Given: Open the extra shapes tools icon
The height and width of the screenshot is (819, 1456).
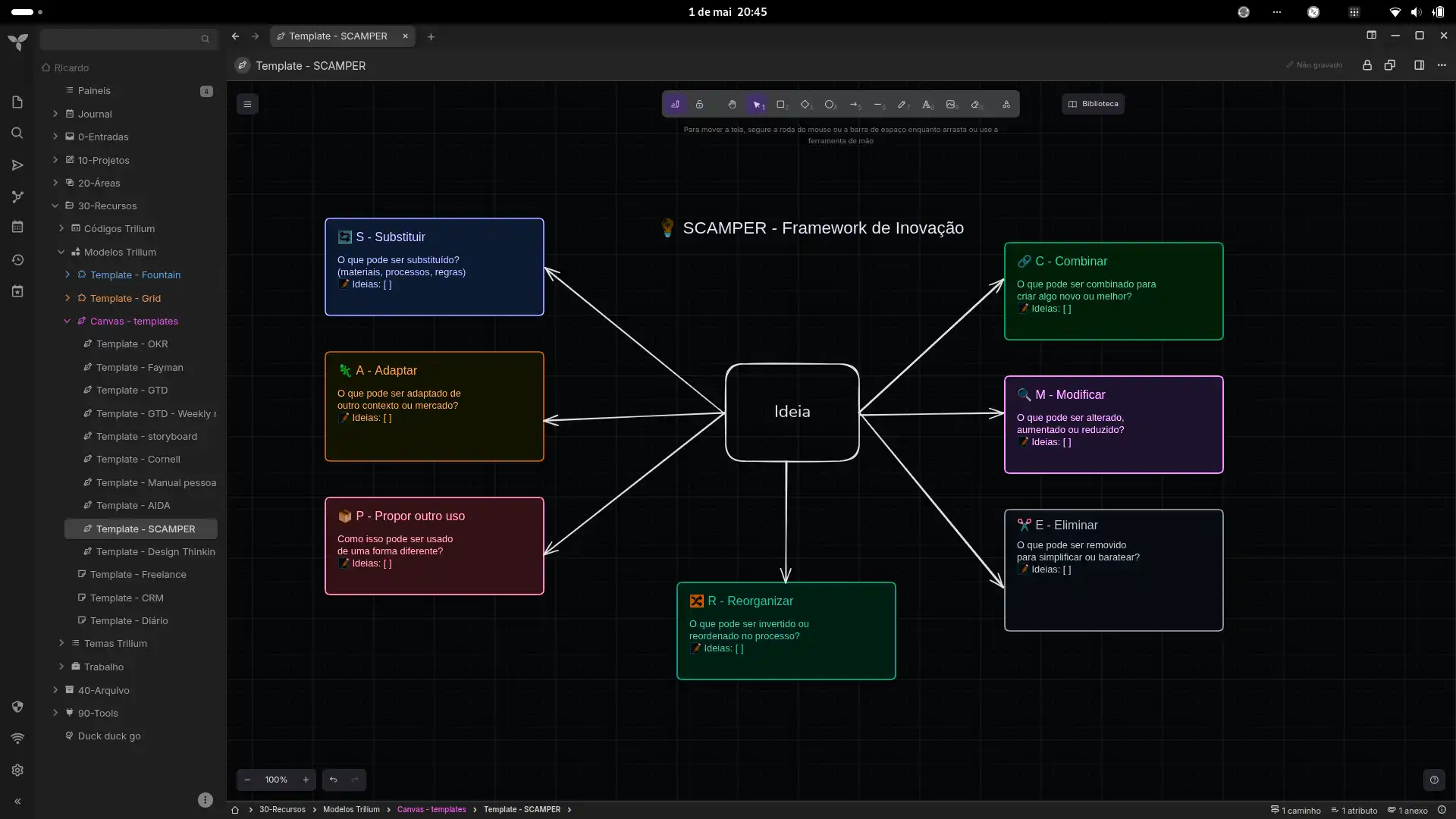Looking at the screenshot, I should [x=1006, y=105].
